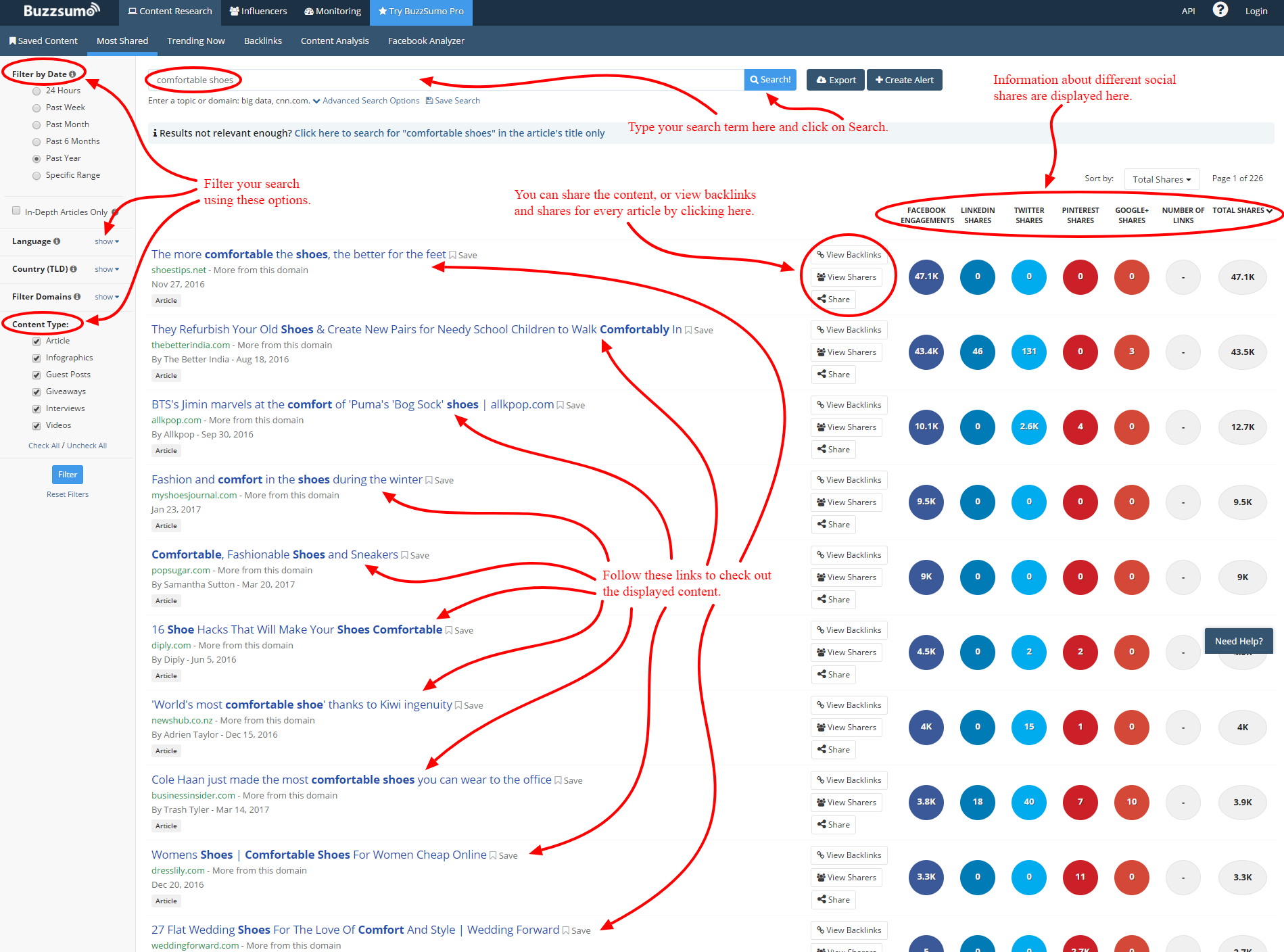Click the Search! button

tap(770, 80)
